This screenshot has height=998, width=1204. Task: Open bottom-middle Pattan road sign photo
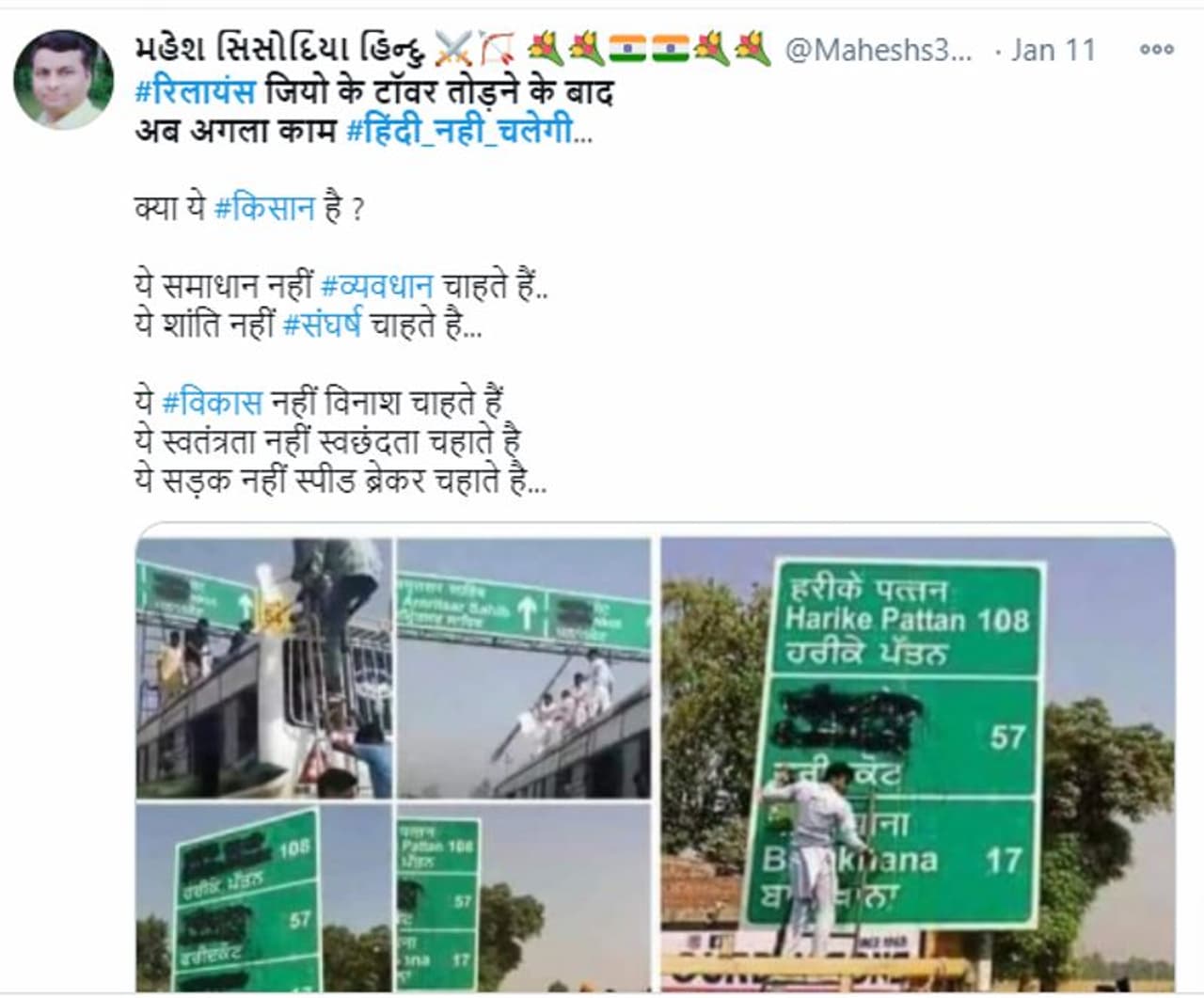[x=524, y=897]
